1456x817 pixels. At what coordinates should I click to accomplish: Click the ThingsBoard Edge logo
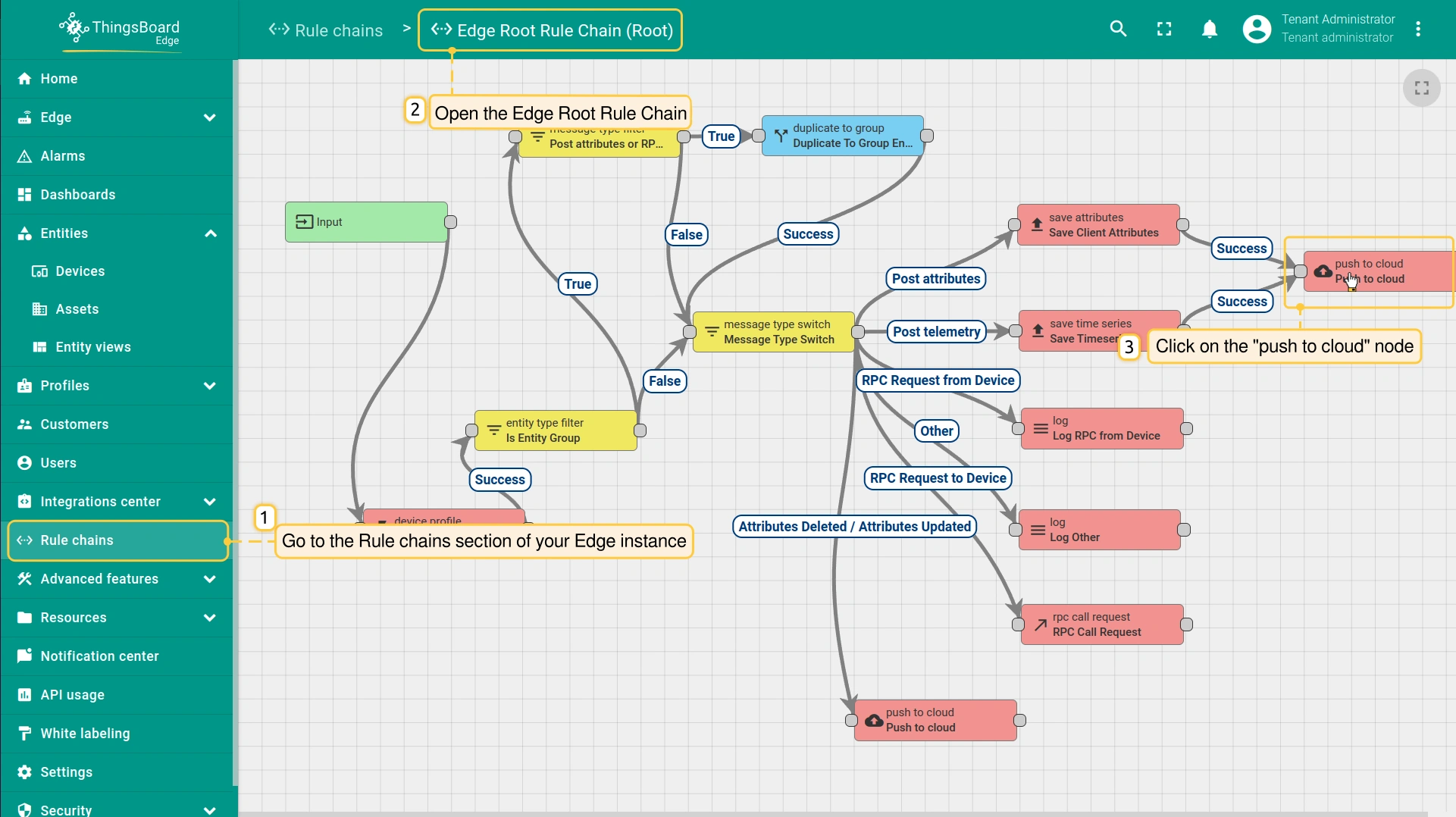(x=120, y=30)
